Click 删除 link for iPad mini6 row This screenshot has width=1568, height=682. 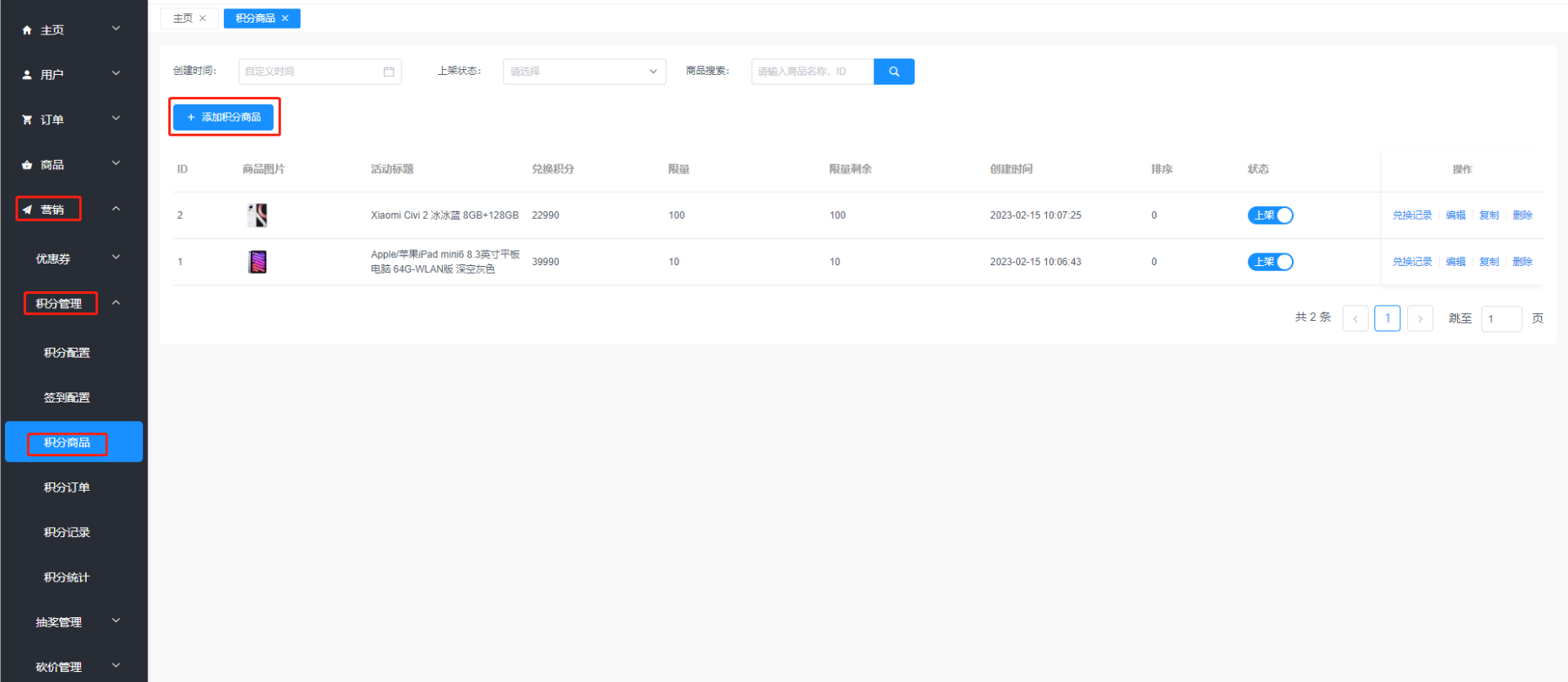[x=1522, y=262]
